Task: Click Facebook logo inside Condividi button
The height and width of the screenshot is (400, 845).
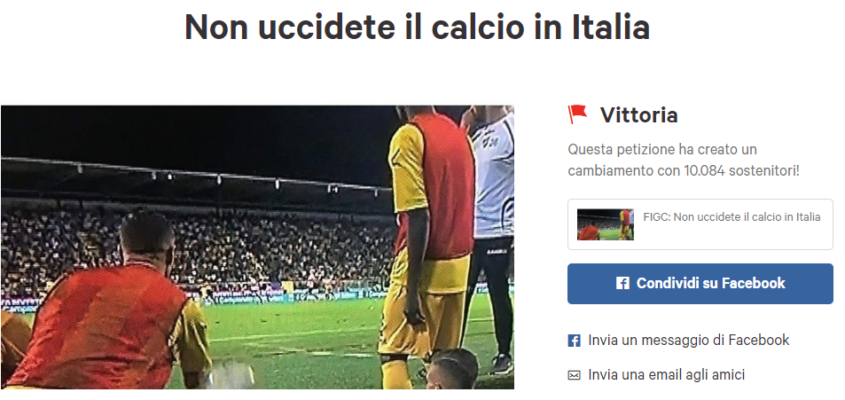Action: coord(622,284)
